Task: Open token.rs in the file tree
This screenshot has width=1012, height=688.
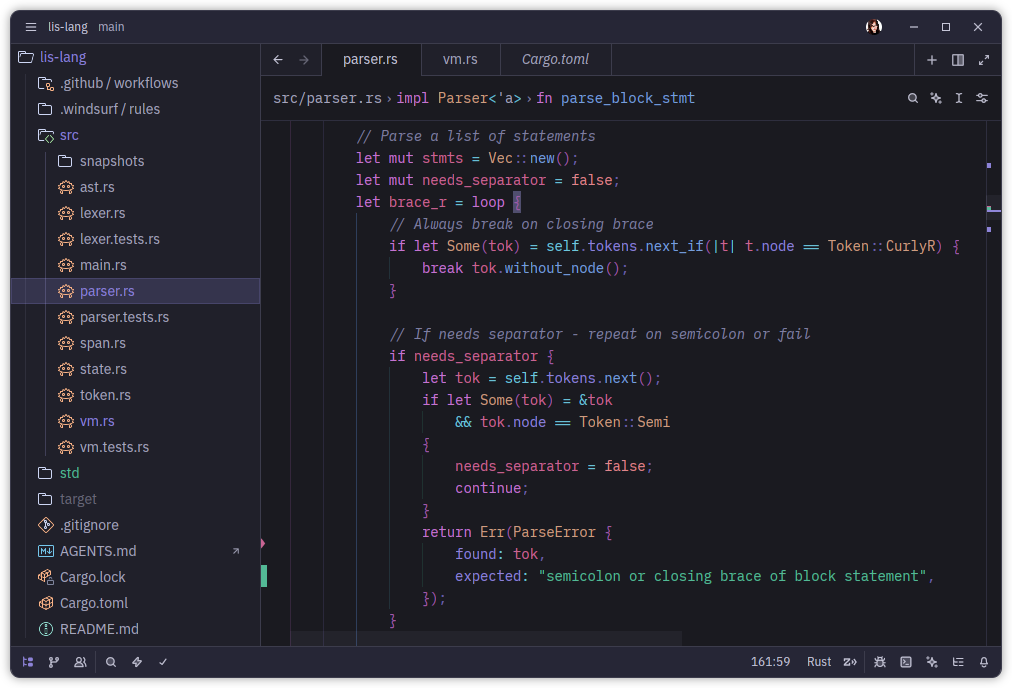Action: [136, 395]
